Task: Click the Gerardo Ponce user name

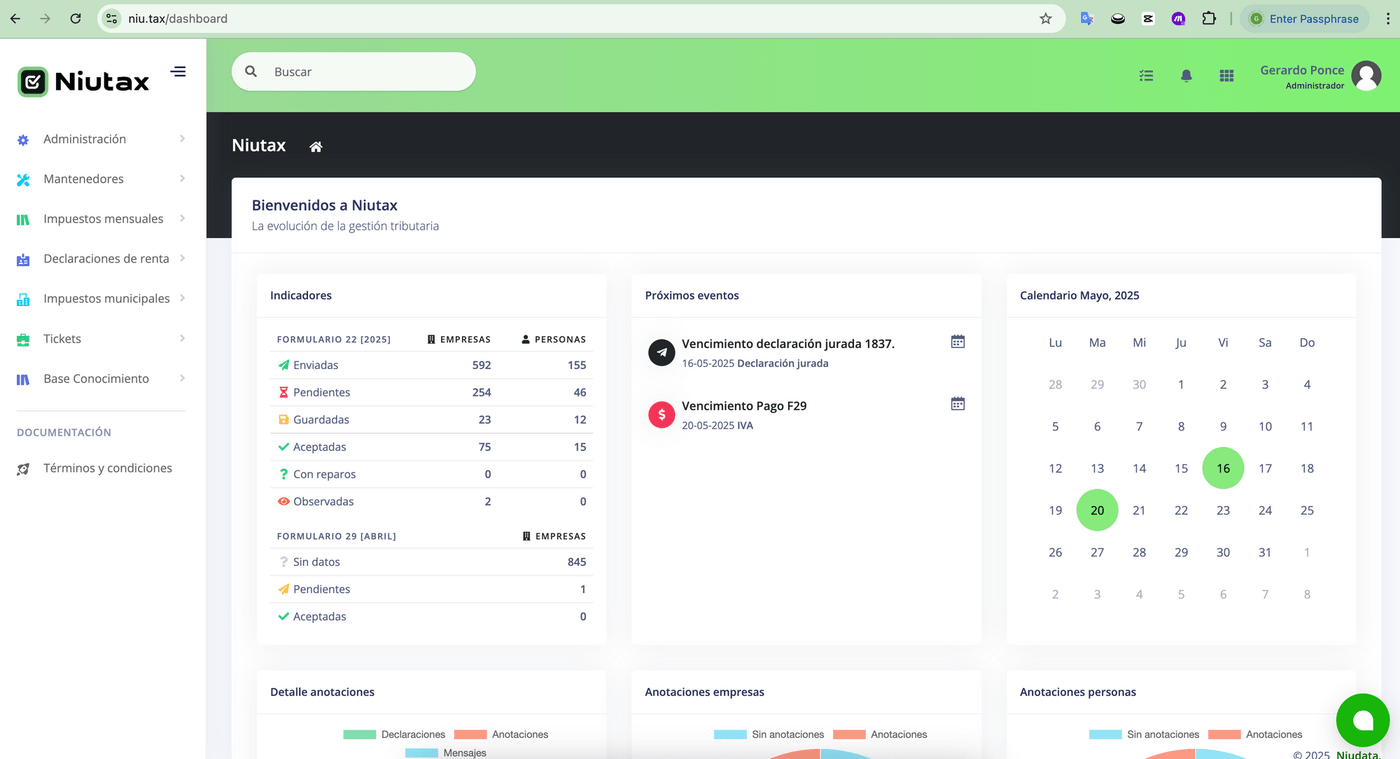Action: (1302, 70)
